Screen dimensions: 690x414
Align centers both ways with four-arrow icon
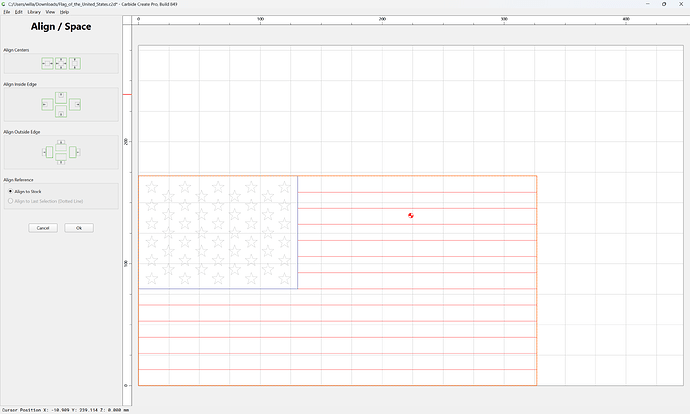61,63
